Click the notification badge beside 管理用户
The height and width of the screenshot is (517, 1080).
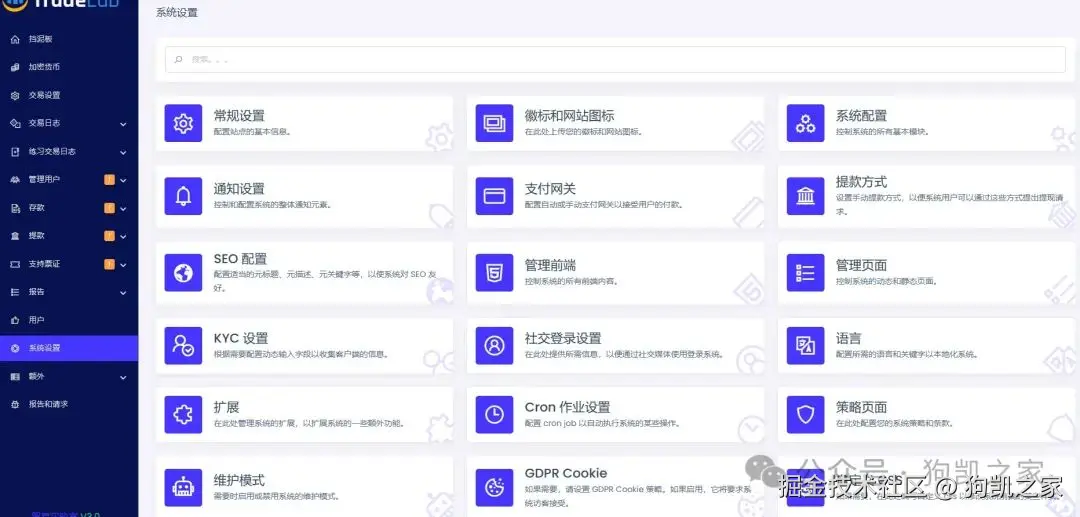coord(110,180)
